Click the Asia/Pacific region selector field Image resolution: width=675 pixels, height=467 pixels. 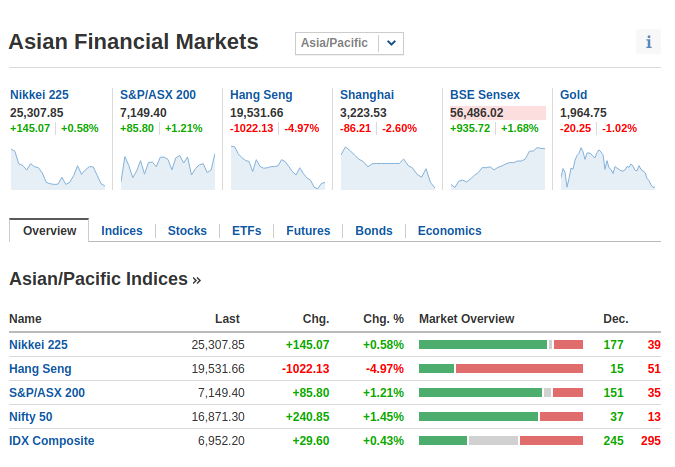349,43
